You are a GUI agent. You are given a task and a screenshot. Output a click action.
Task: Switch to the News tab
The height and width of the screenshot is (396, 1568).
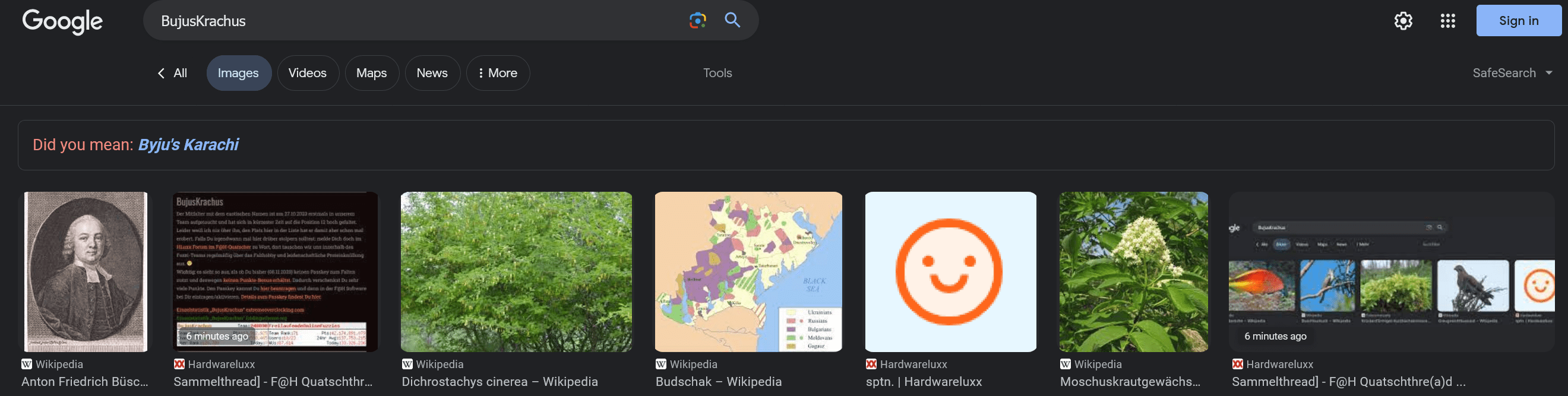[x=432, y=73]
